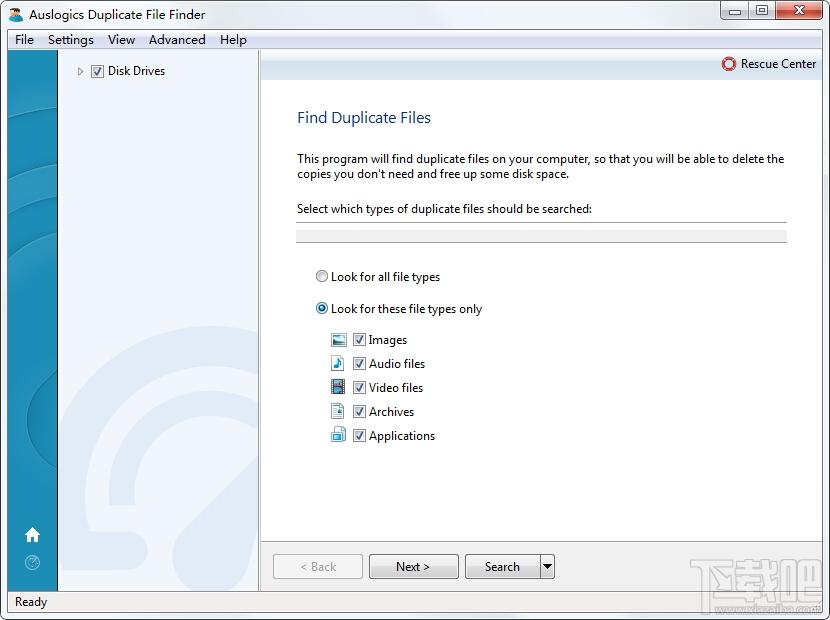Click the Select which types of duplicate files text
The height and width of the screenshot is (620, 830).
tap(444, 209)
